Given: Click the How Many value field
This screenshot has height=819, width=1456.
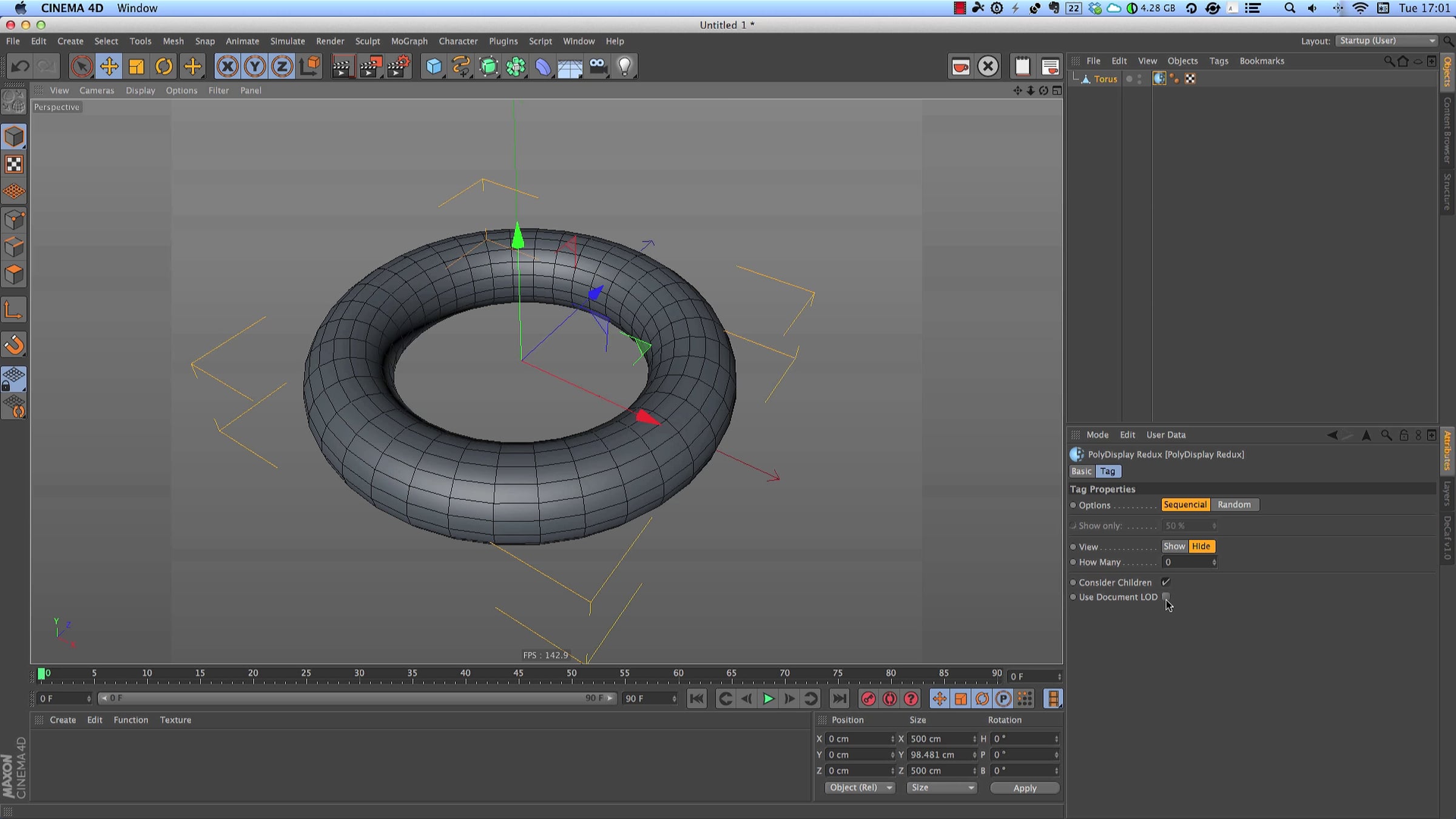Looking at the screenshot, I should (1189, 562).
